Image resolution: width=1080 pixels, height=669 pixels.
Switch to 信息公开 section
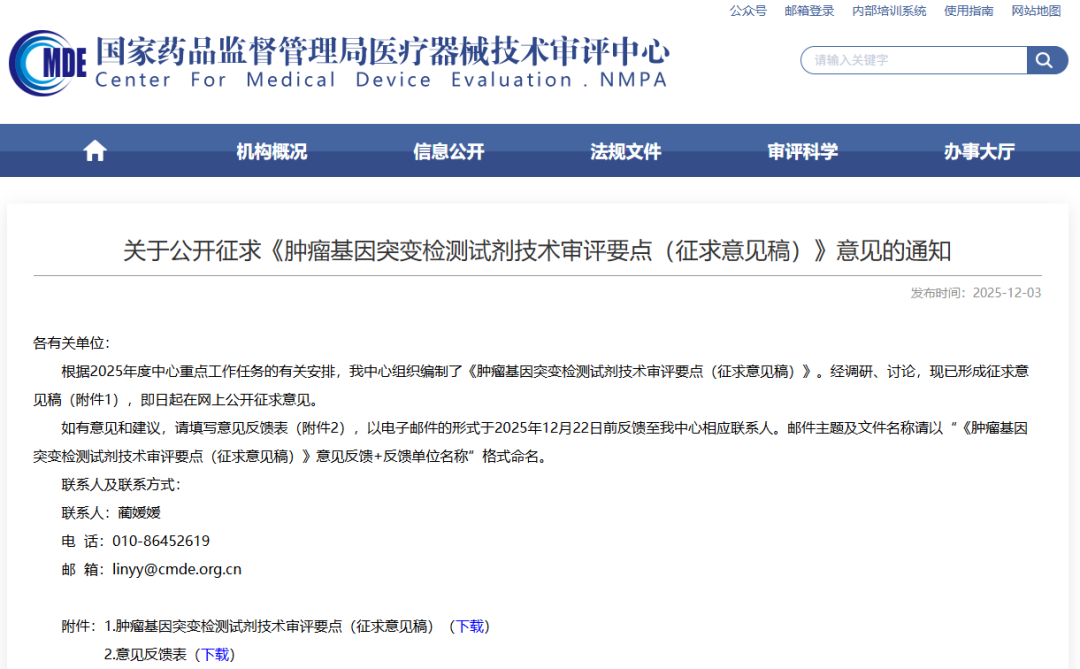coord(447,150)
